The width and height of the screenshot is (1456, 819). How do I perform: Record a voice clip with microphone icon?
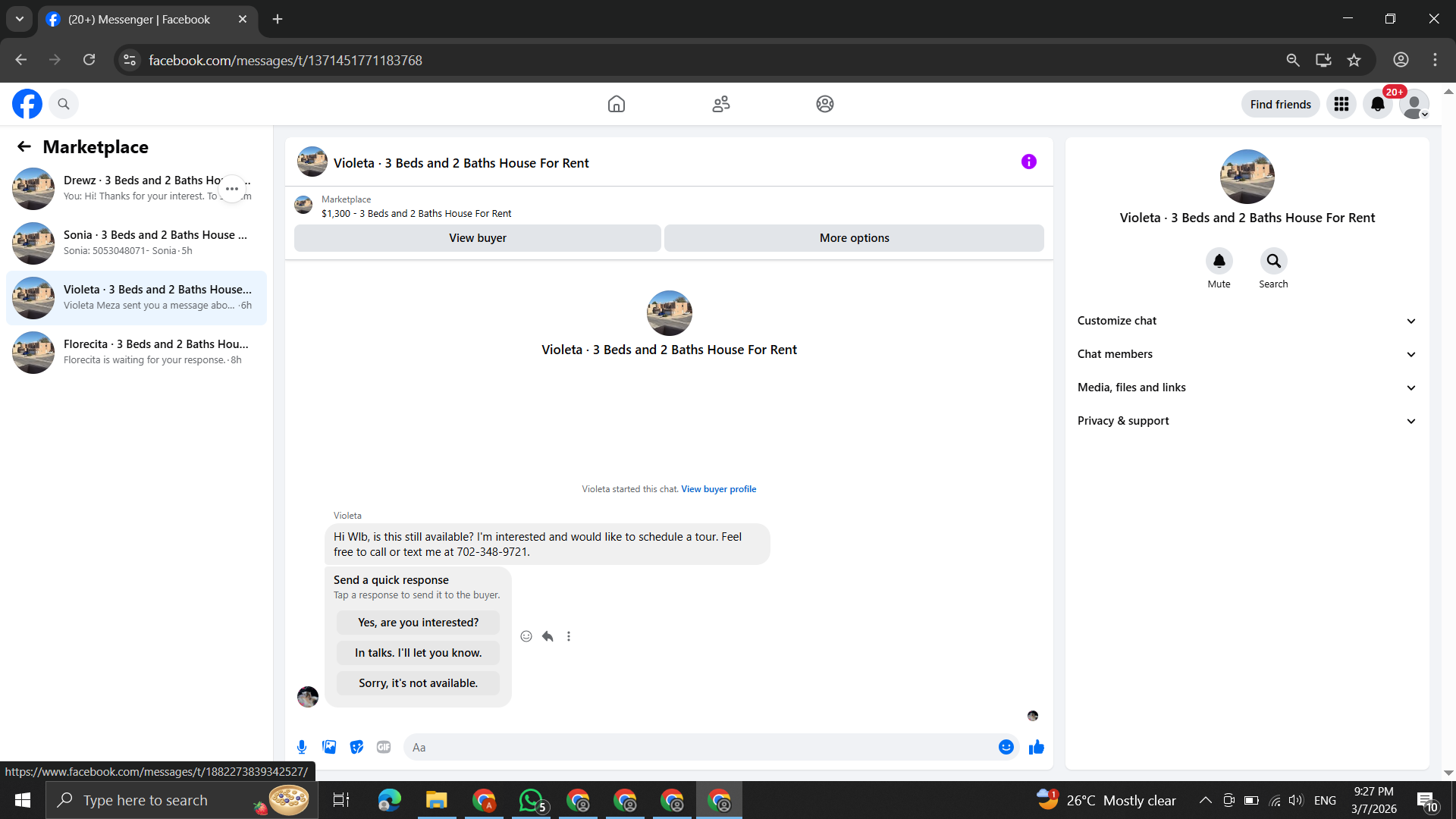[302, 747]
